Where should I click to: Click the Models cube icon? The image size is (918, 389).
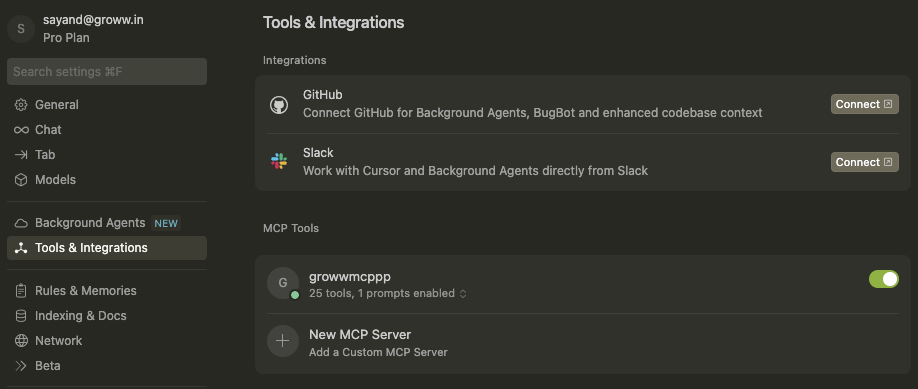tap(21, 180)
